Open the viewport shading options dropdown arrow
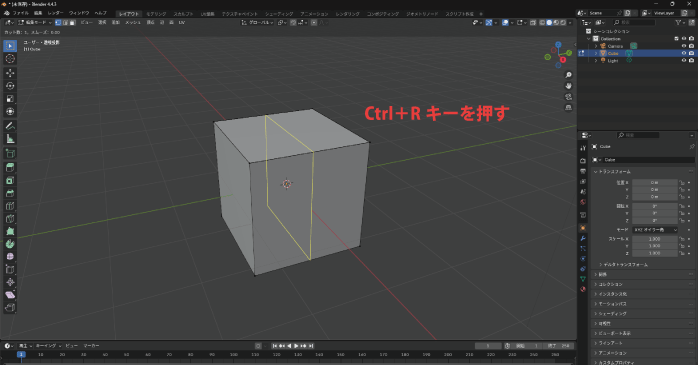This screenshot has width=698, height=365. pyautogui.click(x=570, y=22)
